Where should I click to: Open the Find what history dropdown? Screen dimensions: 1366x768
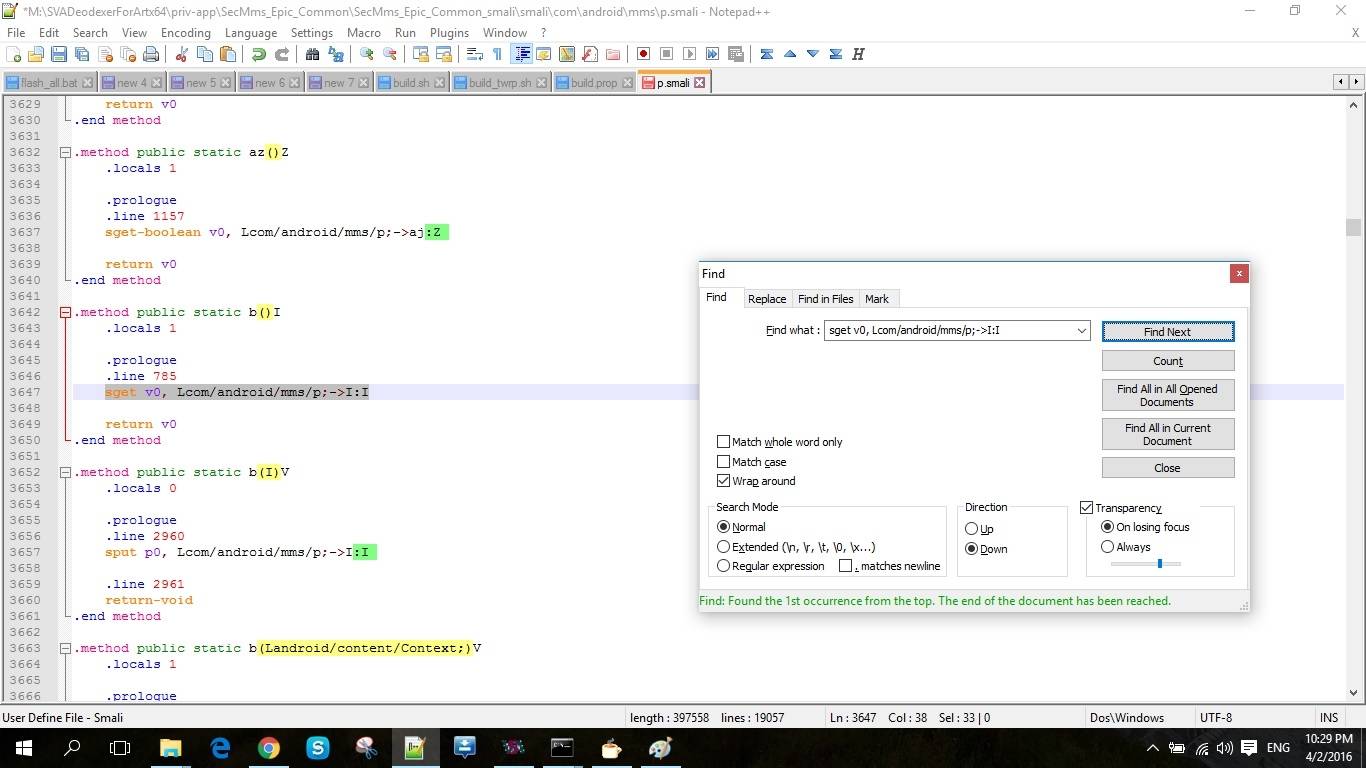1081,330
